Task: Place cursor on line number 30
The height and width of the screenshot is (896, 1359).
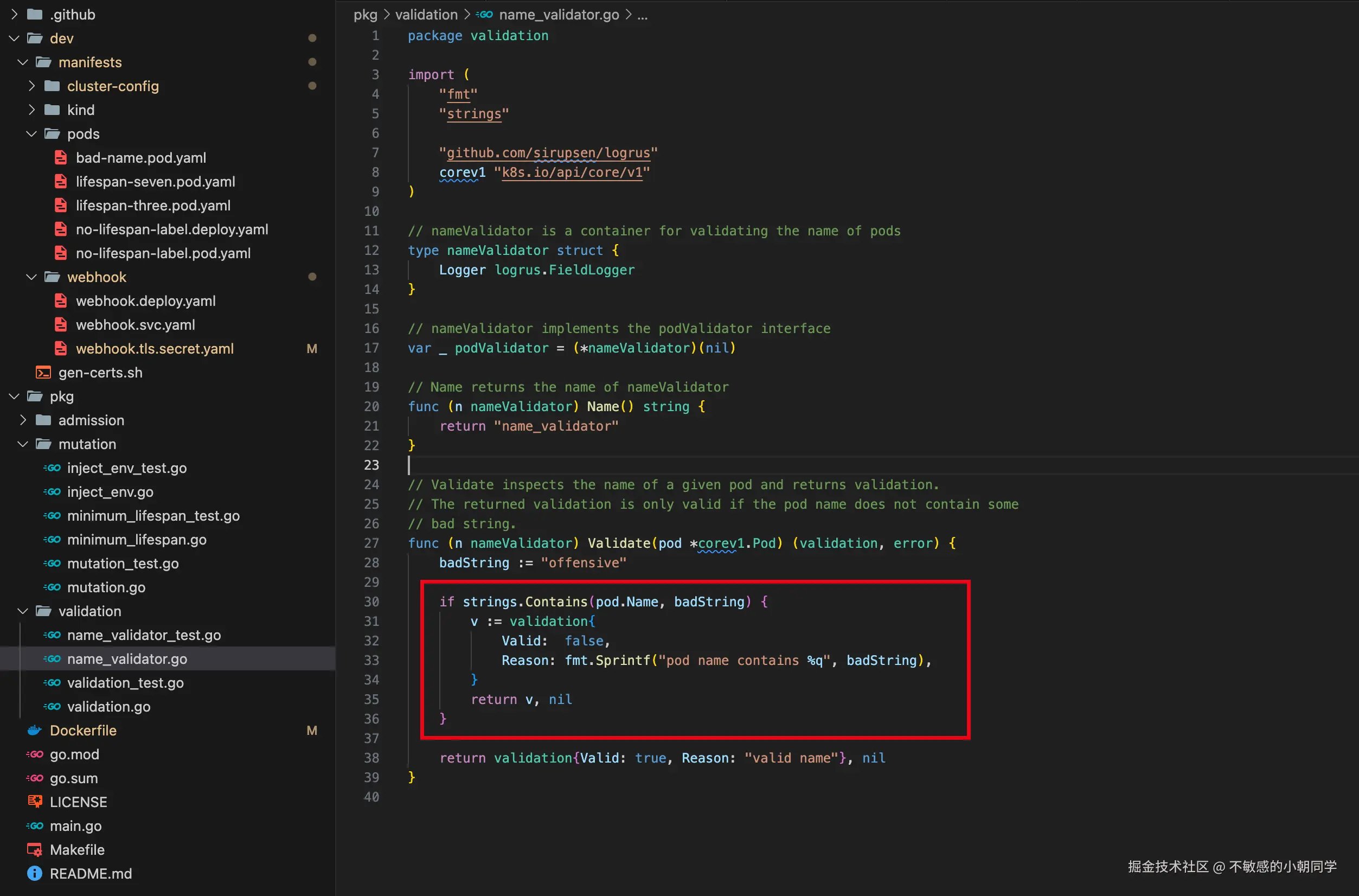Action: tap(371, 601)
